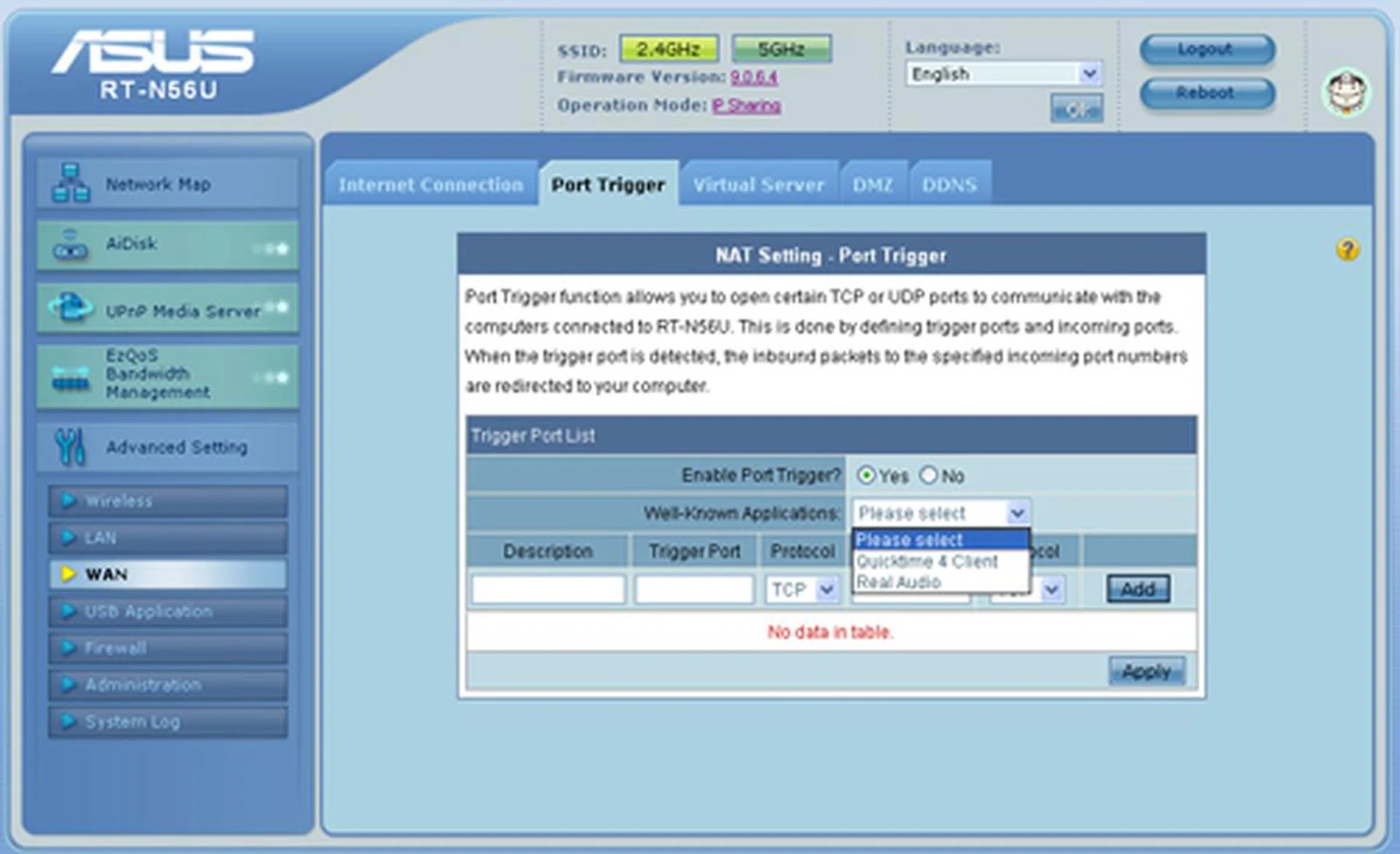Switch to the Virtual Server tab
The width and height of the screenshot is (1400, 854).
(758, 185)
